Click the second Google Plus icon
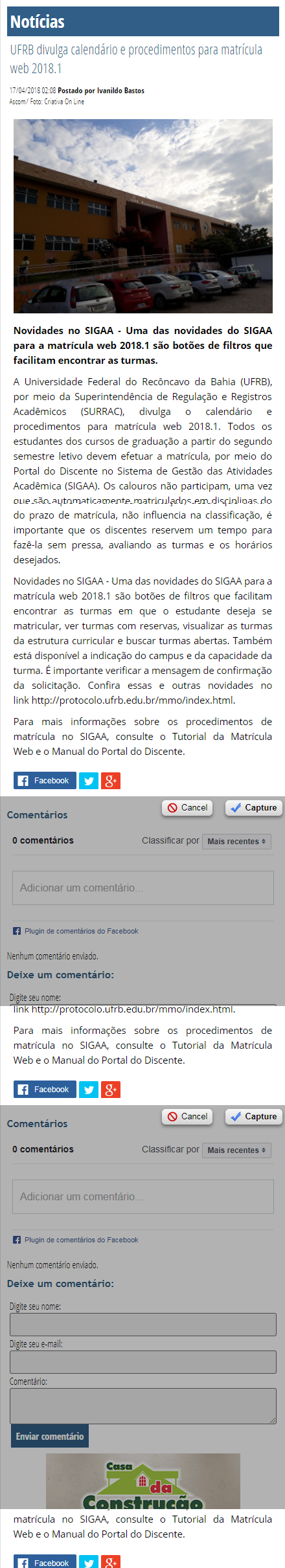This screenshot has width=285, height=1568. coord(111,1090)
